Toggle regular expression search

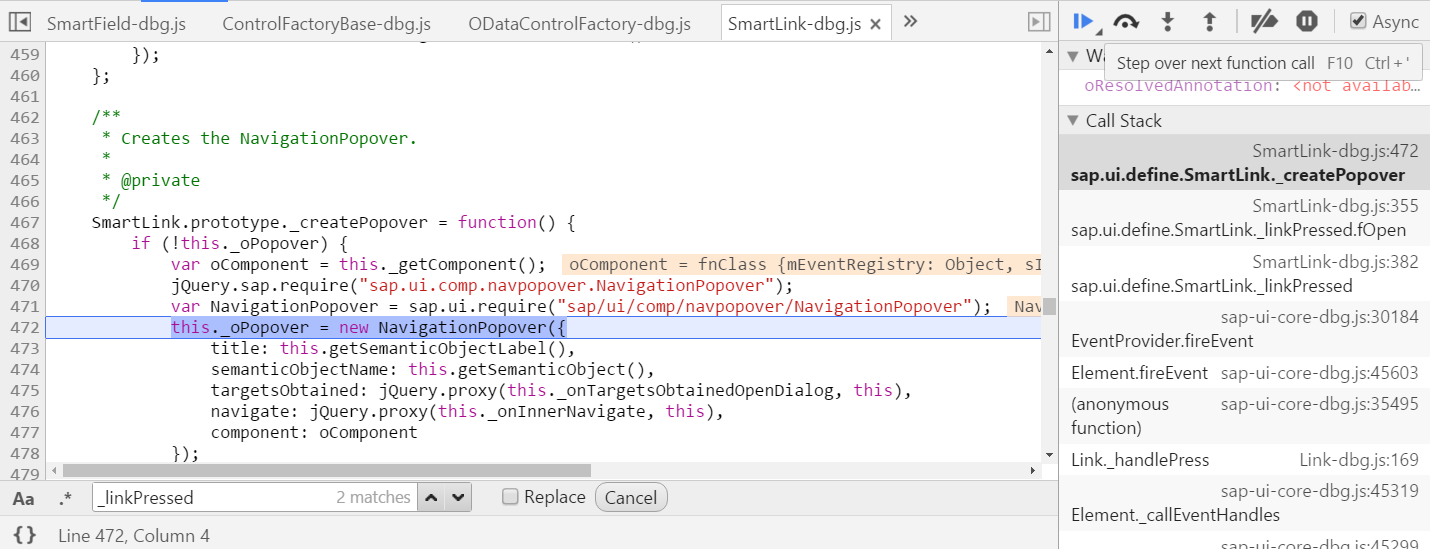[x=66, y=498]
